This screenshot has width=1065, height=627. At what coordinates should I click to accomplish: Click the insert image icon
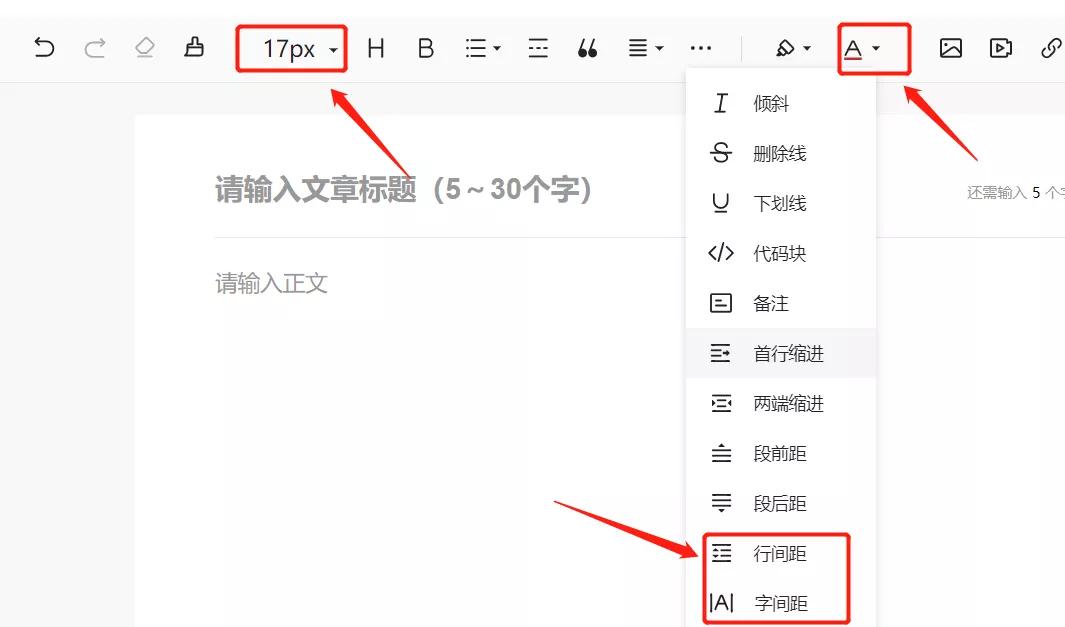point(950,47)
